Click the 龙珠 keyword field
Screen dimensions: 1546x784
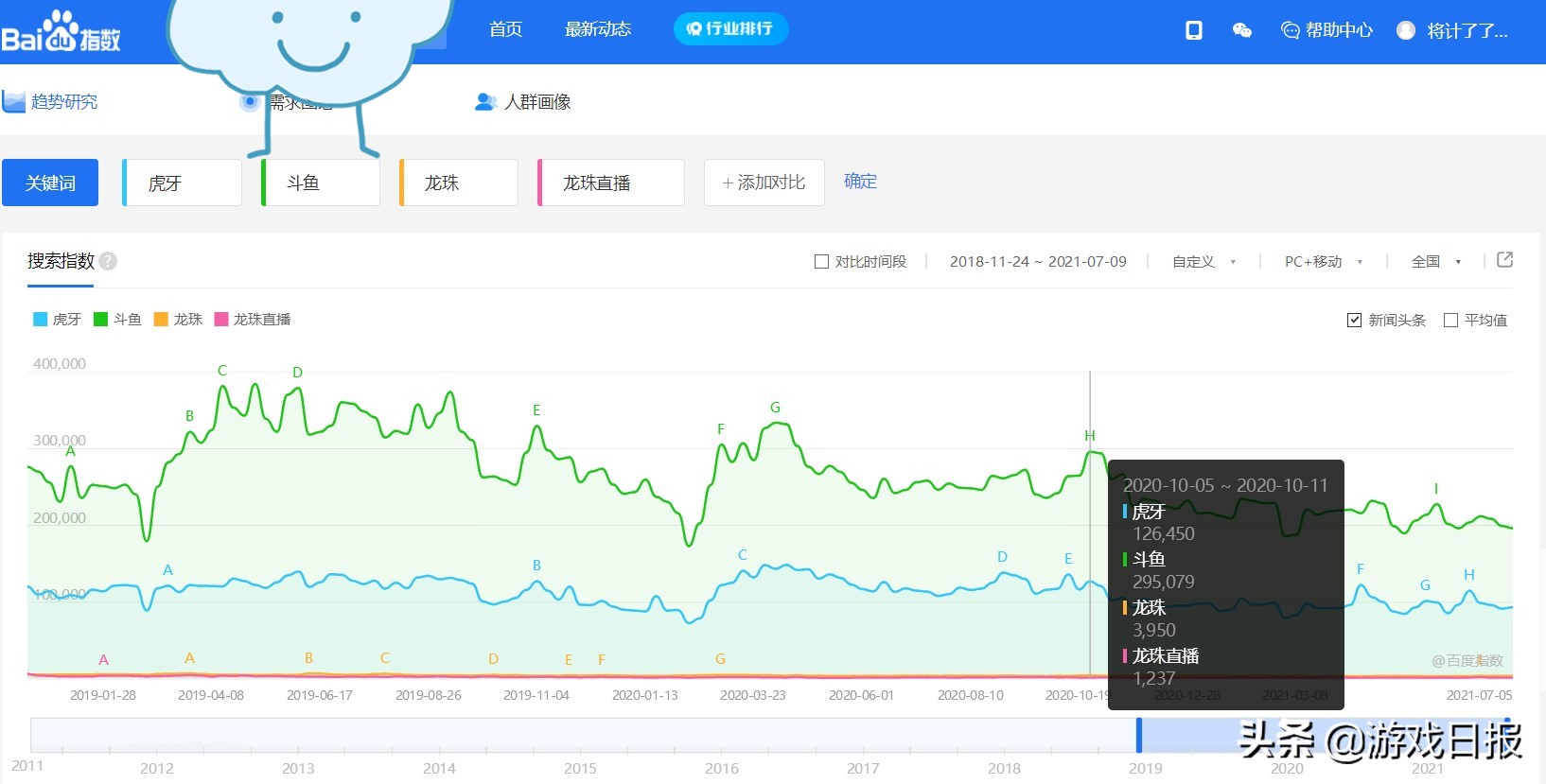tap(459, 183)
